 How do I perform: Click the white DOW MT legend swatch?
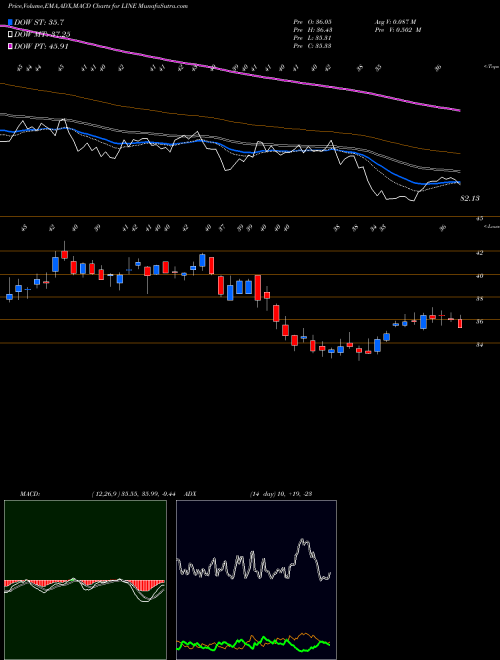(x=10, y=34)
